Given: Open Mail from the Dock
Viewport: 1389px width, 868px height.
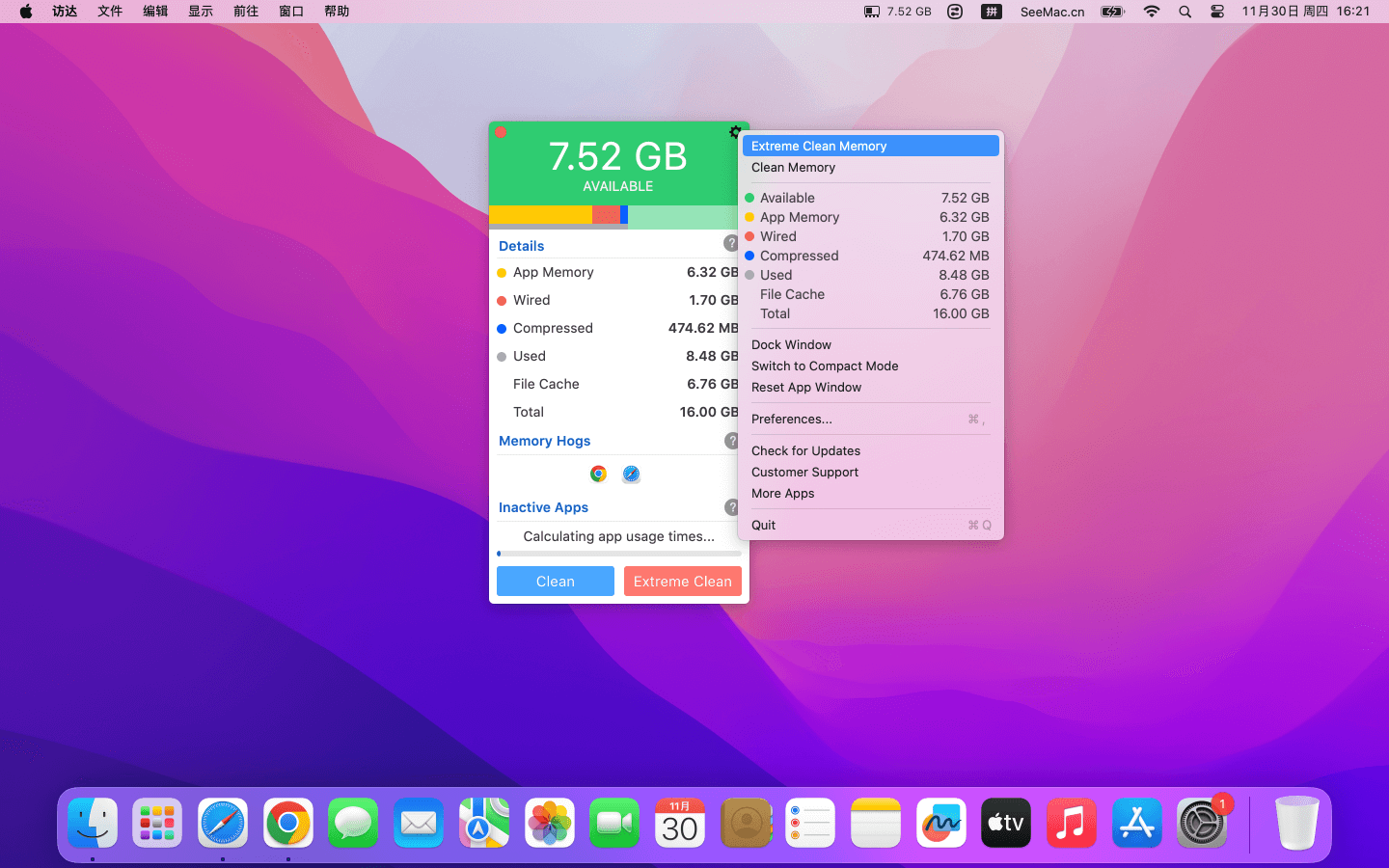Looking at the screenshot, I should pyautogui.click(x=419, y=823).
